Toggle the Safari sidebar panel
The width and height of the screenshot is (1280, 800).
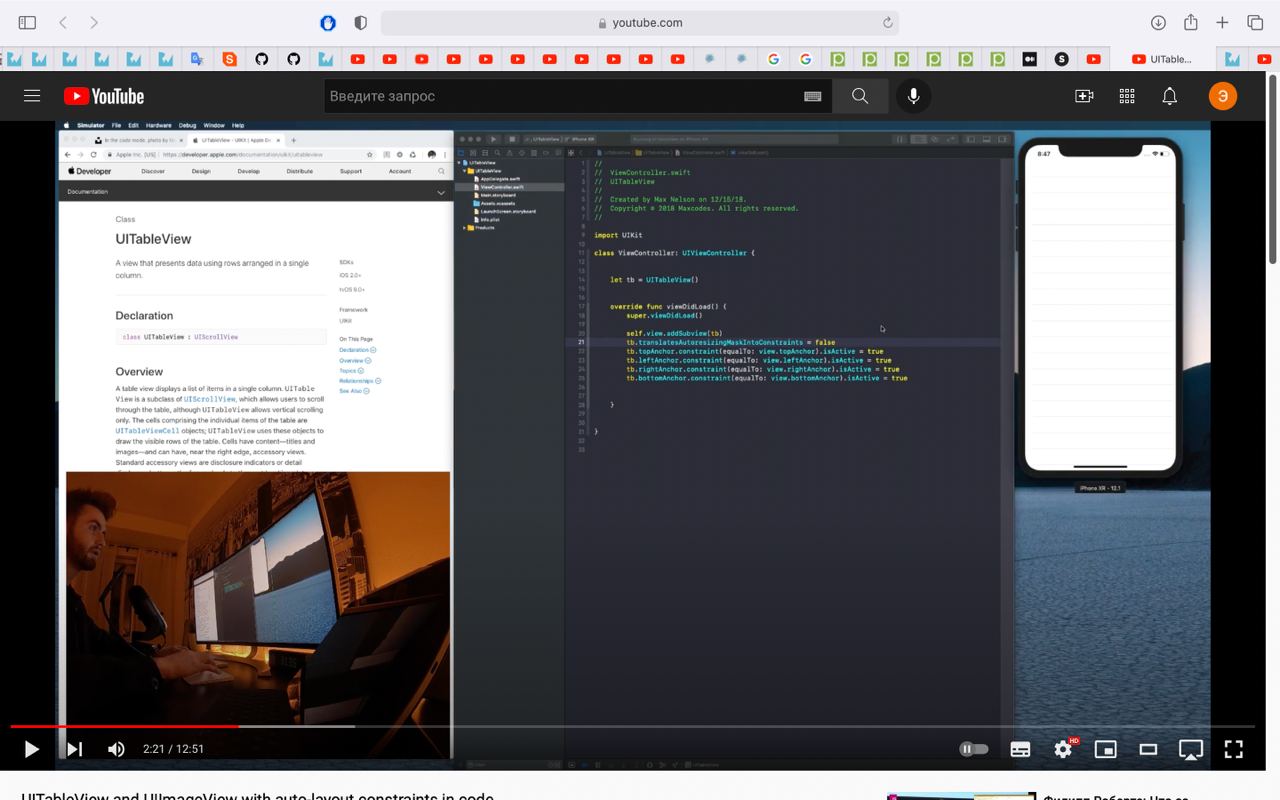[x=27, y=22]
